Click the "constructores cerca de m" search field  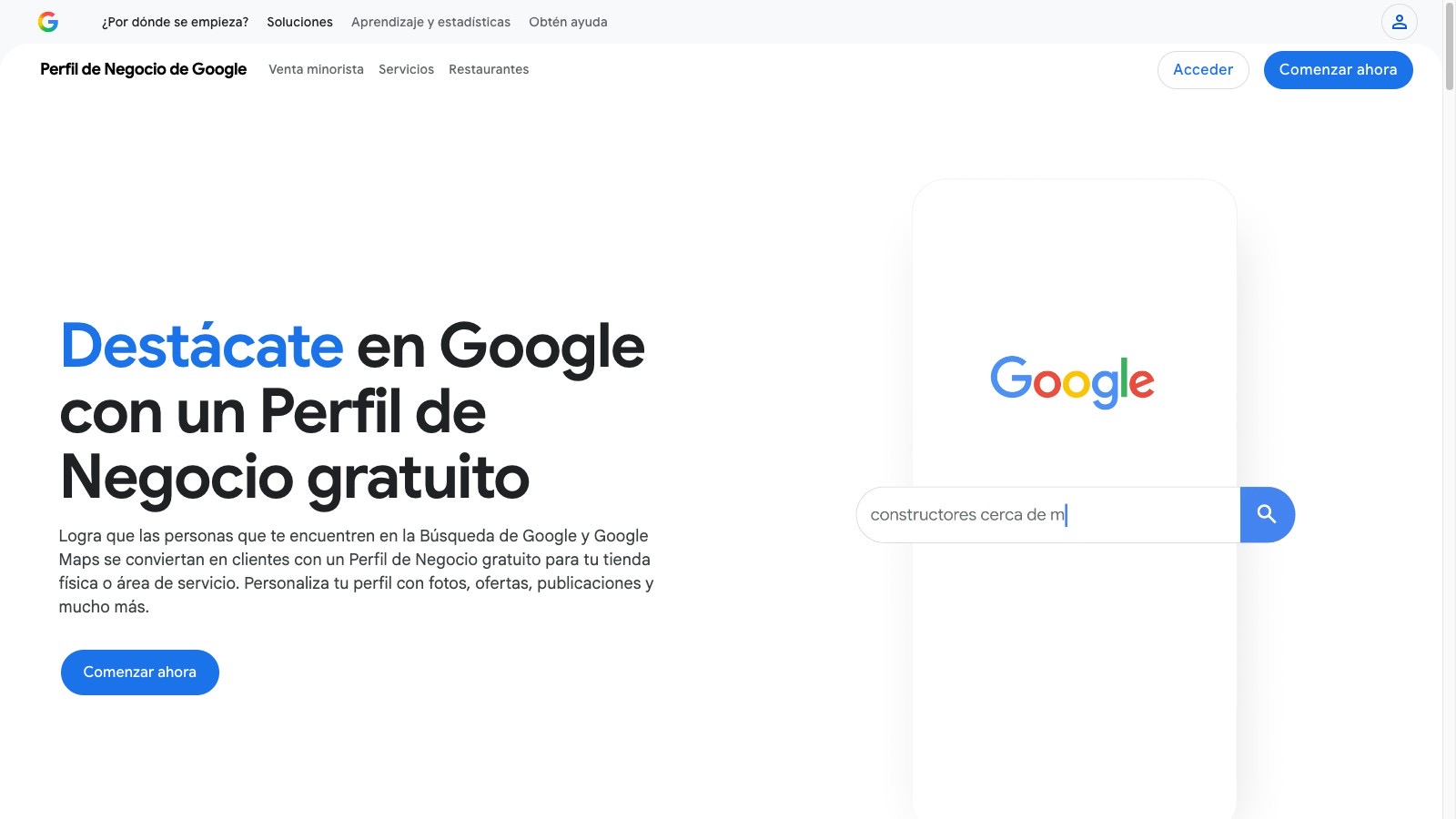[x=1048, y=515]
